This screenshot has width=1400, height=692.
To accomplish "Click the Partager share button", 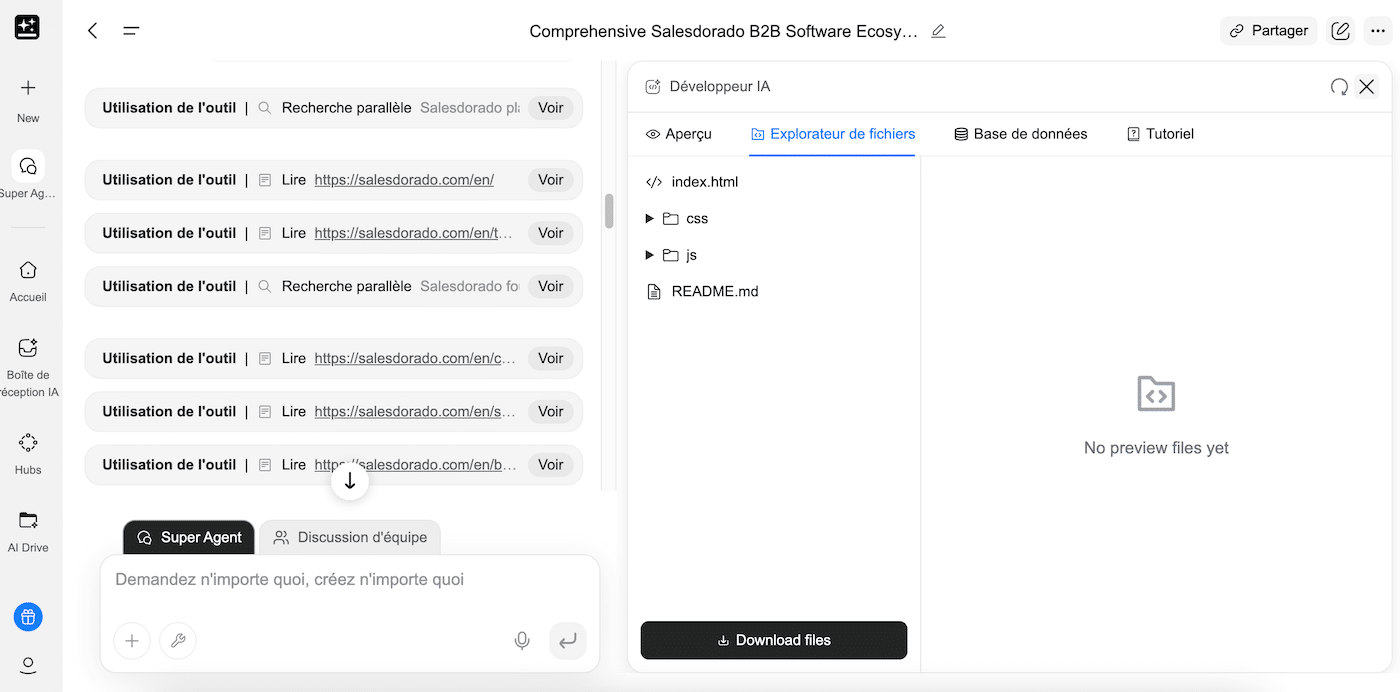I will click(x=1268, y=31).
